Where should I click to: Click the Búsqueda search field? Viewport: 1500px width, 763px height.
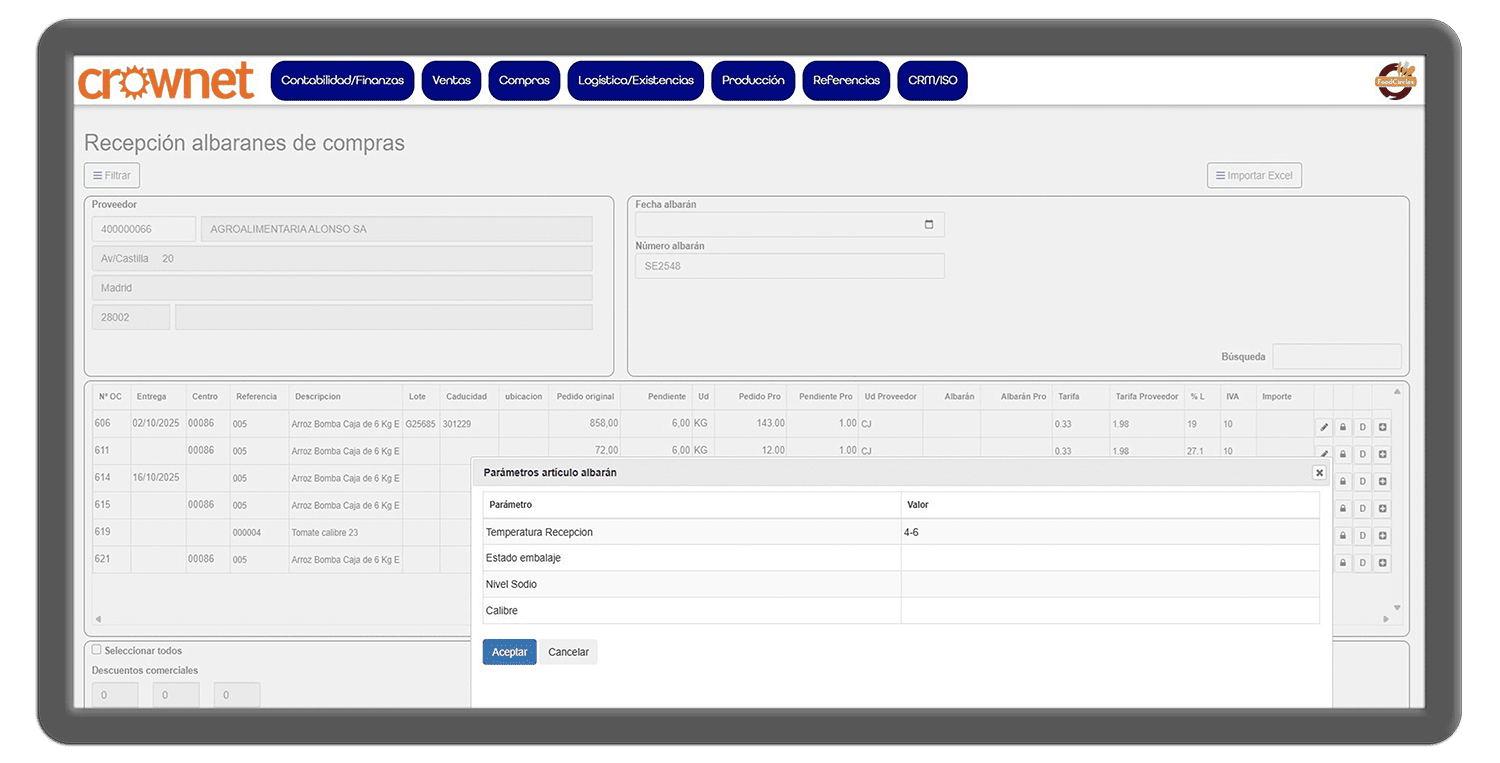tap(1336, 357)
